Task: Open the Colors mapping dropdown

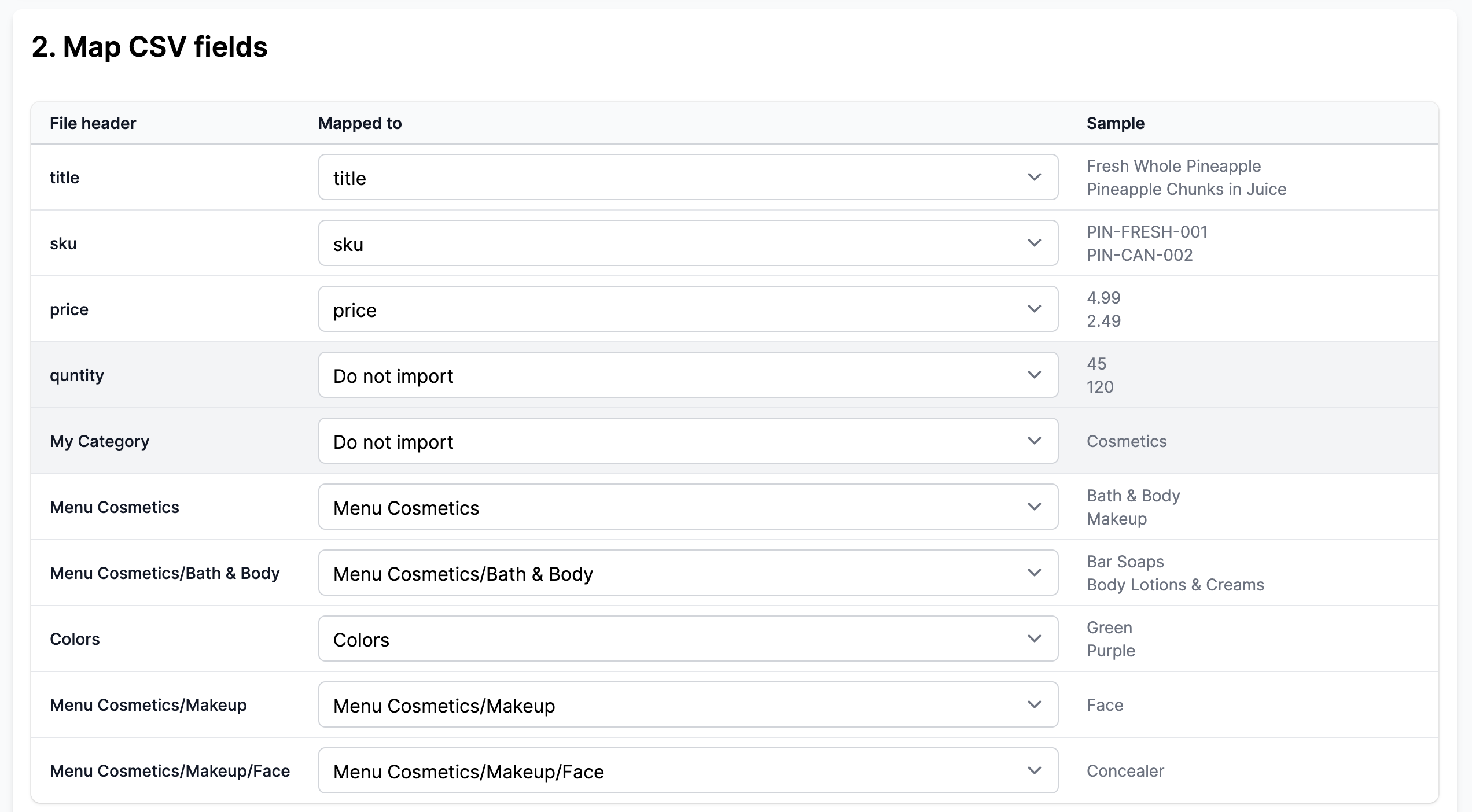Action: pyautogui.click(x=687, y=639)
